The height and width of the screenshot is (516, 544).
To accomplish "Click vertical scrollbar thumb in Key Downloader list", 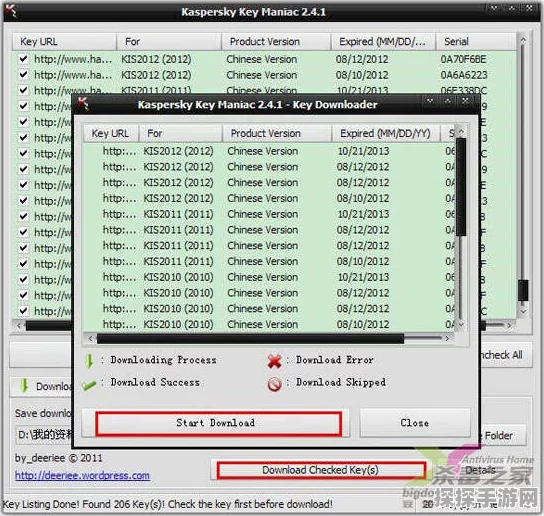I will pos(461,187).
